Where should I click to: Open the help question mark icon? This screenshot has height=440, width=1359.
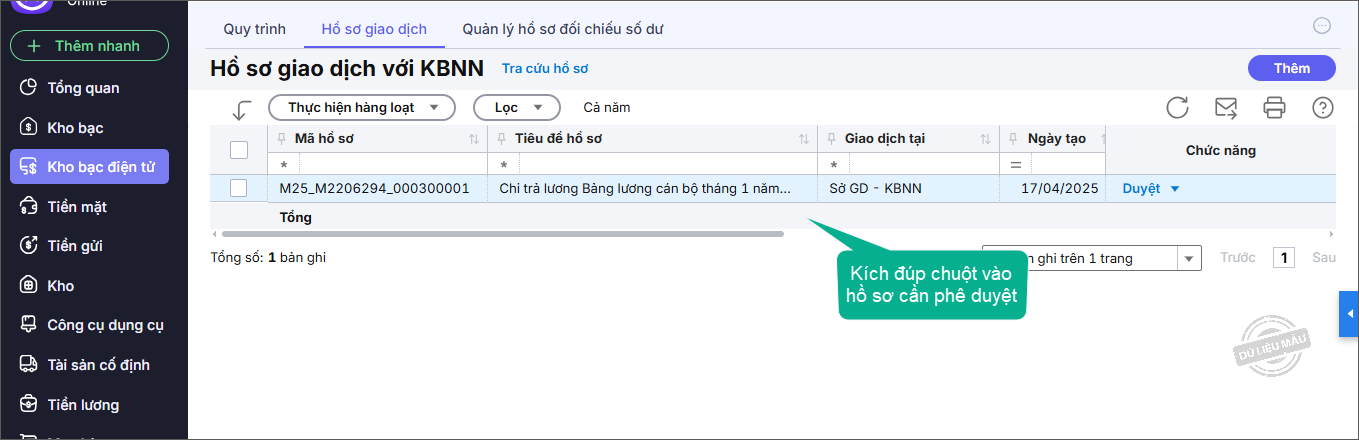tap(1323, 107)
